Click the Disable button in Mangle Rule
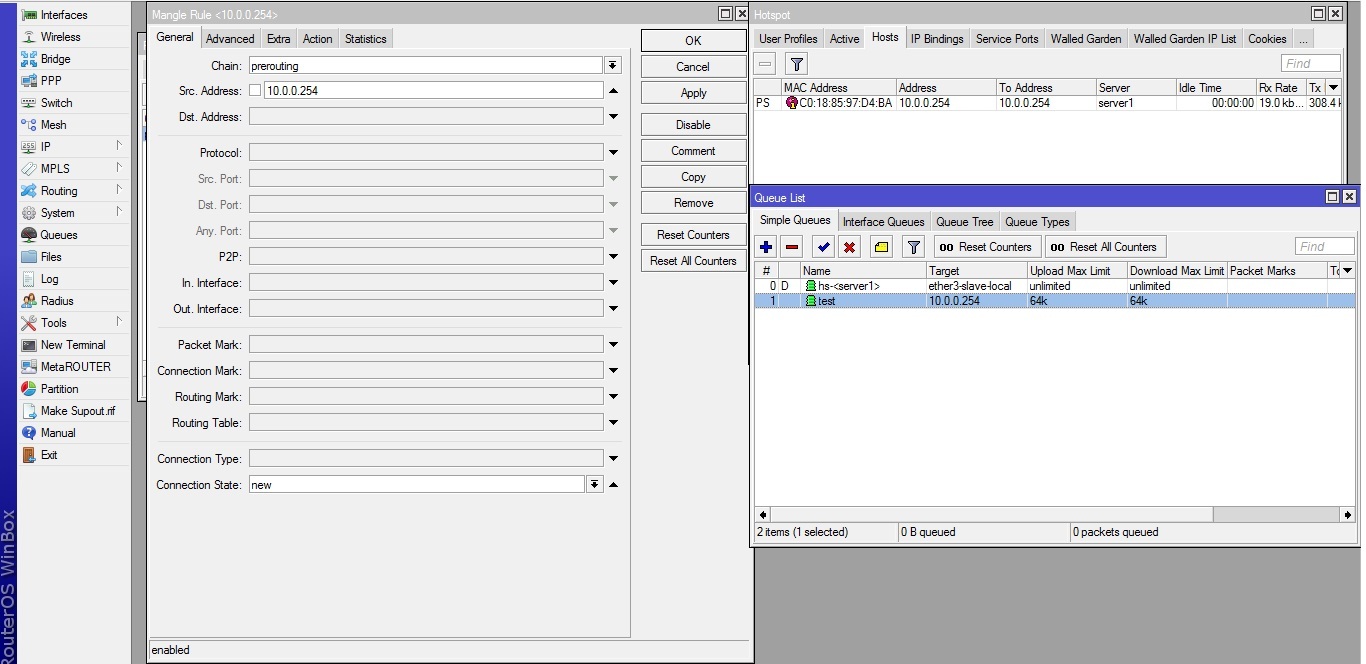Image resolution: width=1366 pixels, height=664 pixels. [x=693, y=125]
